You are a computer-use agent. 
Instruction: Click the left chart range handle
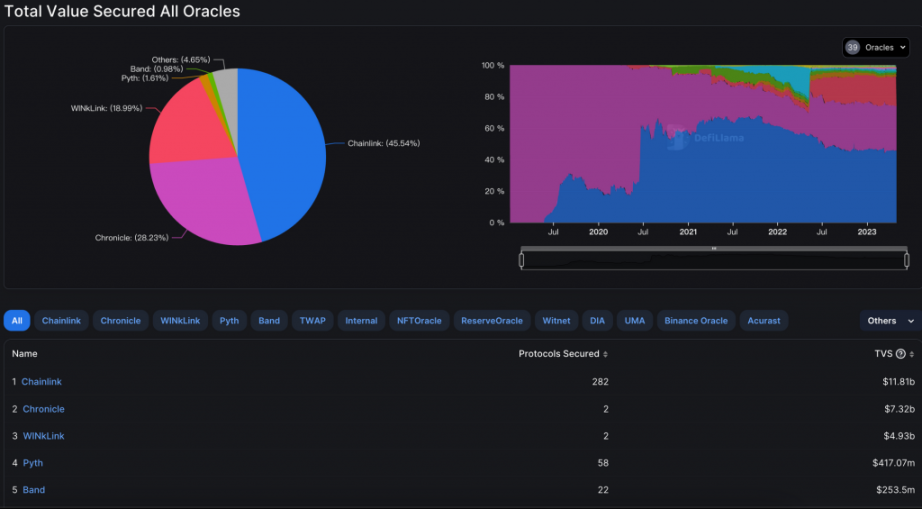pos(522,259)
